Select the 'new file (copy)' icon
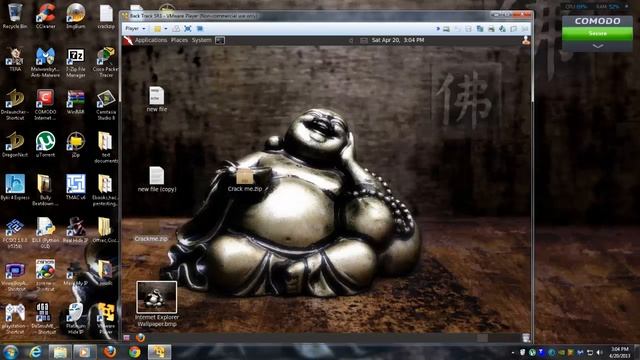The width and height of the screenshot is (640, 360). coord(157,179)
